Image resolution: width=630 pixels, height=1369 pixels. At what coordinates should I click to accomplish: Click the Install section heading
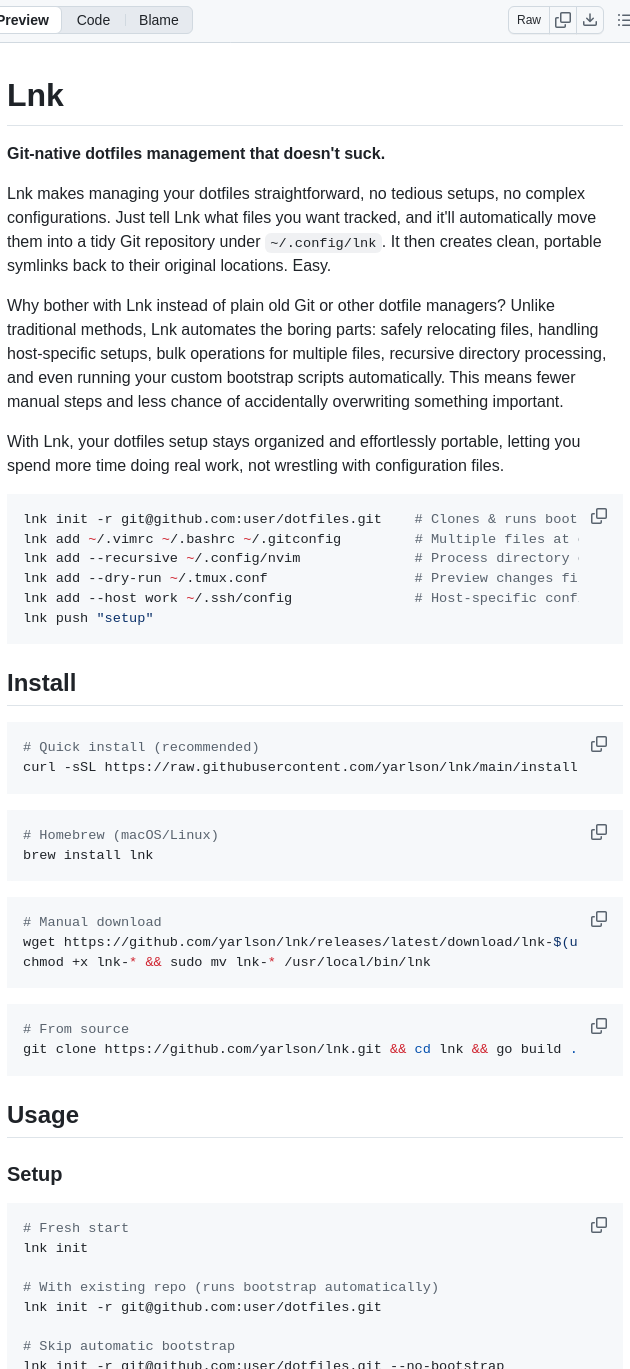[42, 683]
